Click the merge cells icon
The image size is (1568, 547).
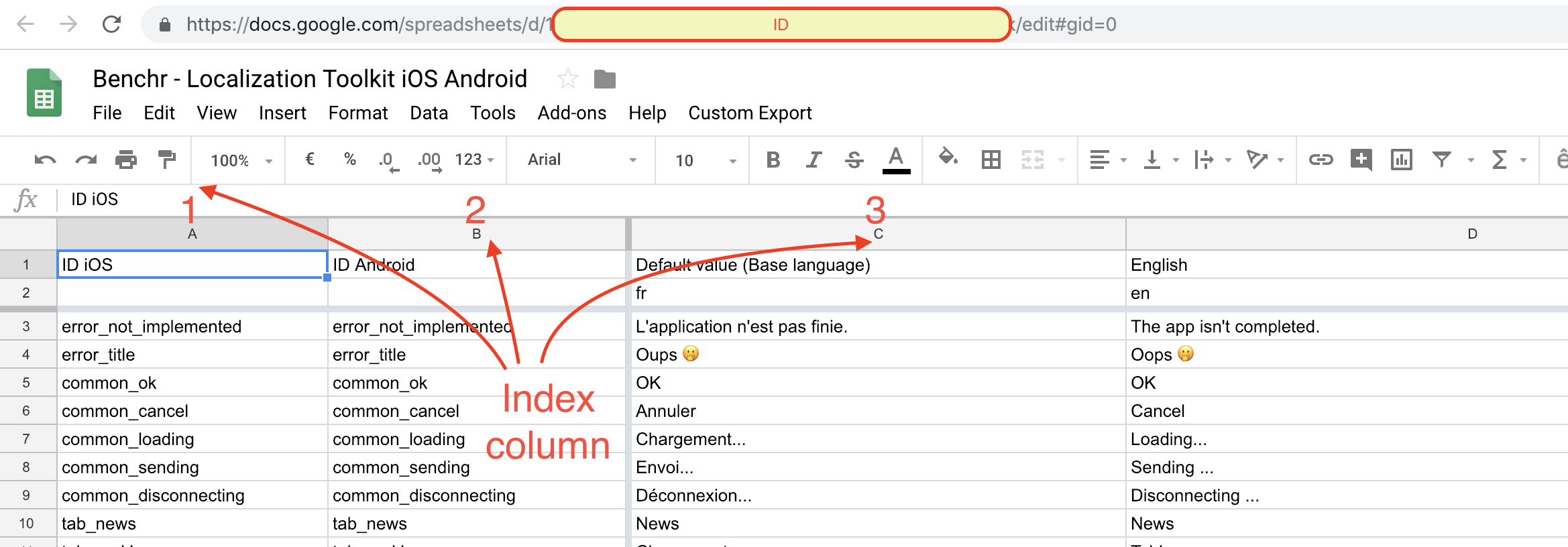click(x=1033, y=160)
